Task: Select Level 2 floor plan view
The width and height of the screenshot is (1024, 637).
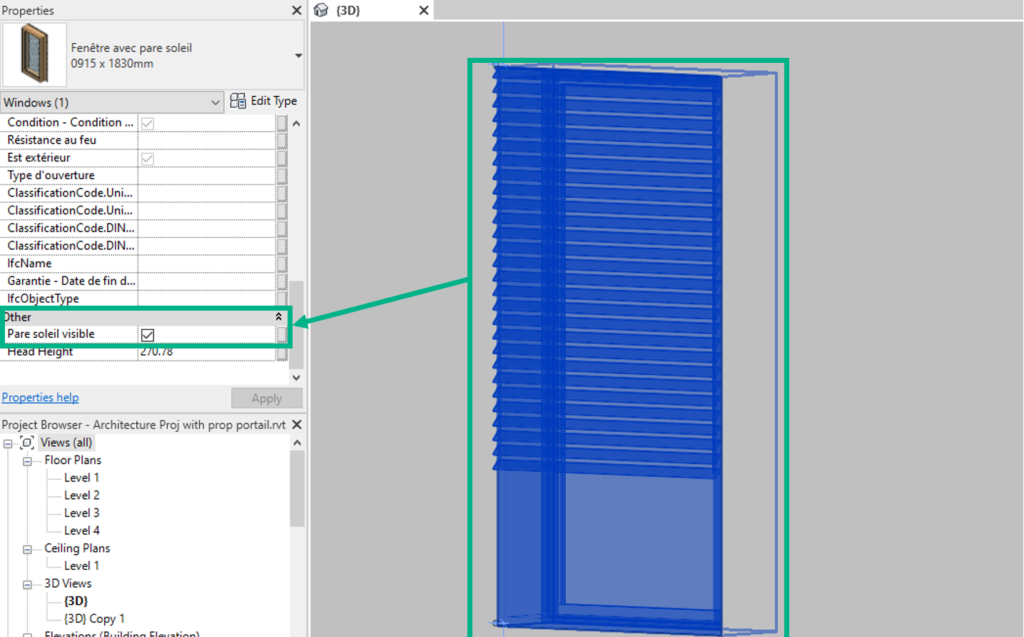Action: point(82,495)
